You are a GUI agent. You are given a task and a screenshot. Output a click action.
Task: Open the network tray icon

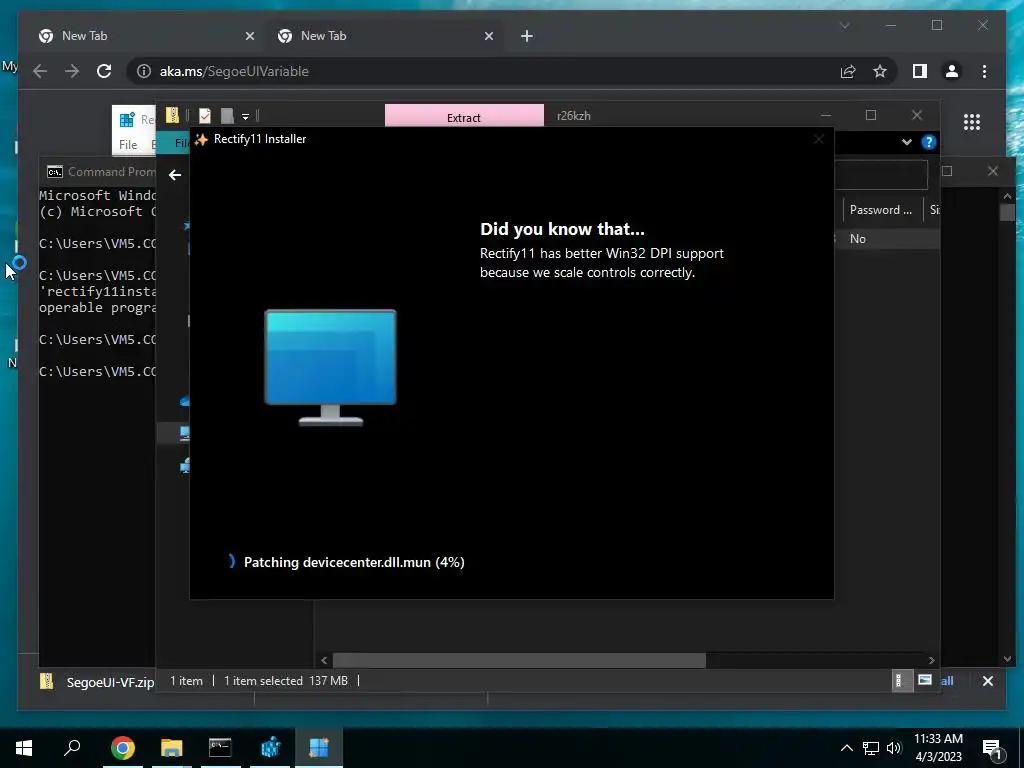pos(870,748)
